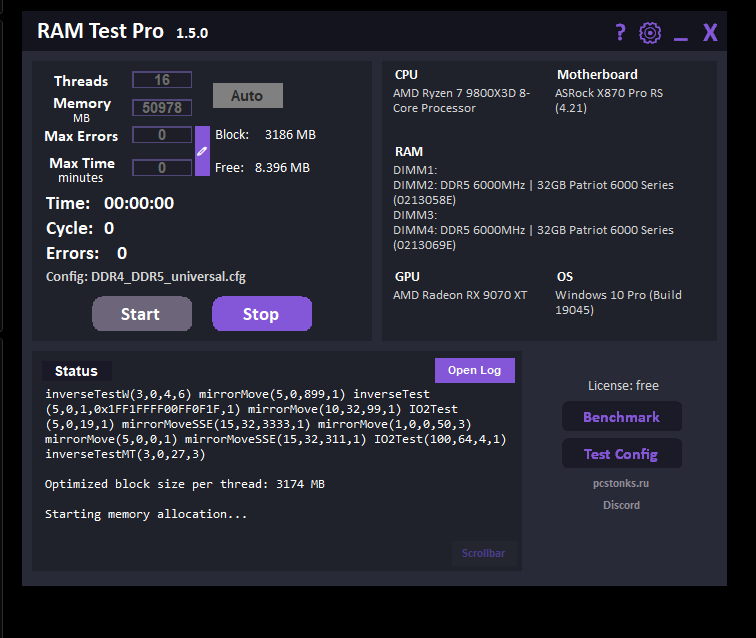This screenshot has height=638, width=756.
Task: Click the DIMM2 DDR5 6000MHz Patriot entry
Action: click(533, 192)
